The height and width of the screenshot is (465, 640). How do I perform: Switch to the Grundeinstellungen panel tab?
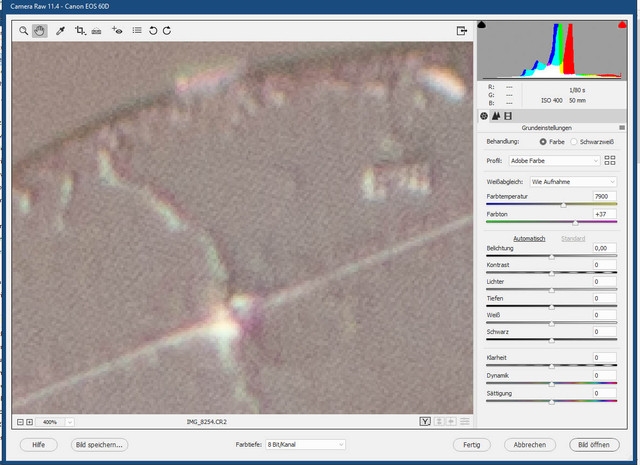484,116
